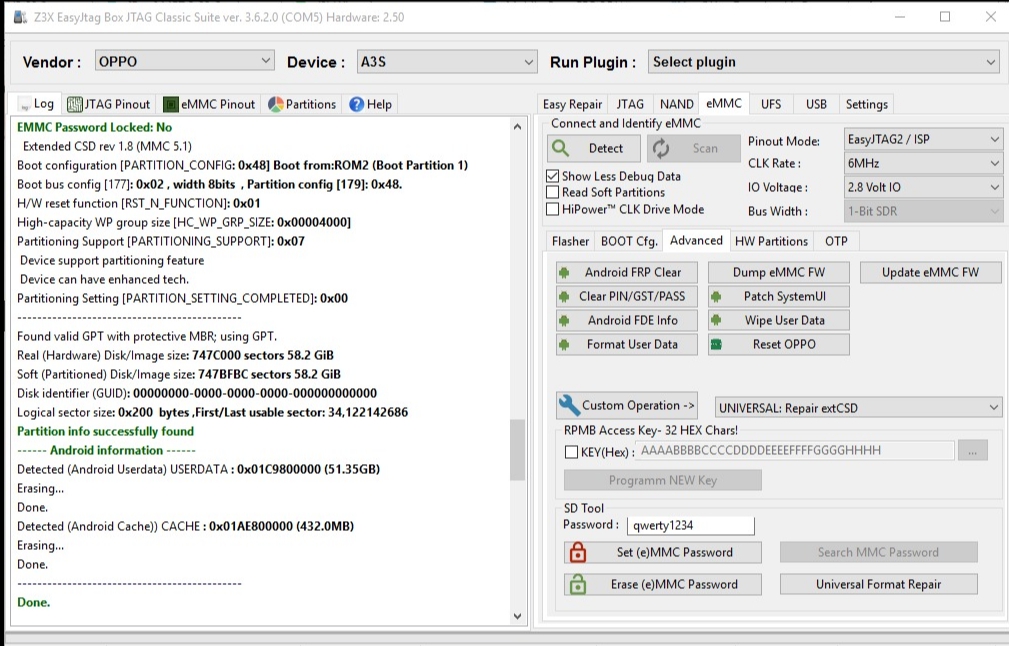This screenshot has width=1009, height=646.
Task: Open the Vendor dropdown showing OPPO
Action: [185, 61]
